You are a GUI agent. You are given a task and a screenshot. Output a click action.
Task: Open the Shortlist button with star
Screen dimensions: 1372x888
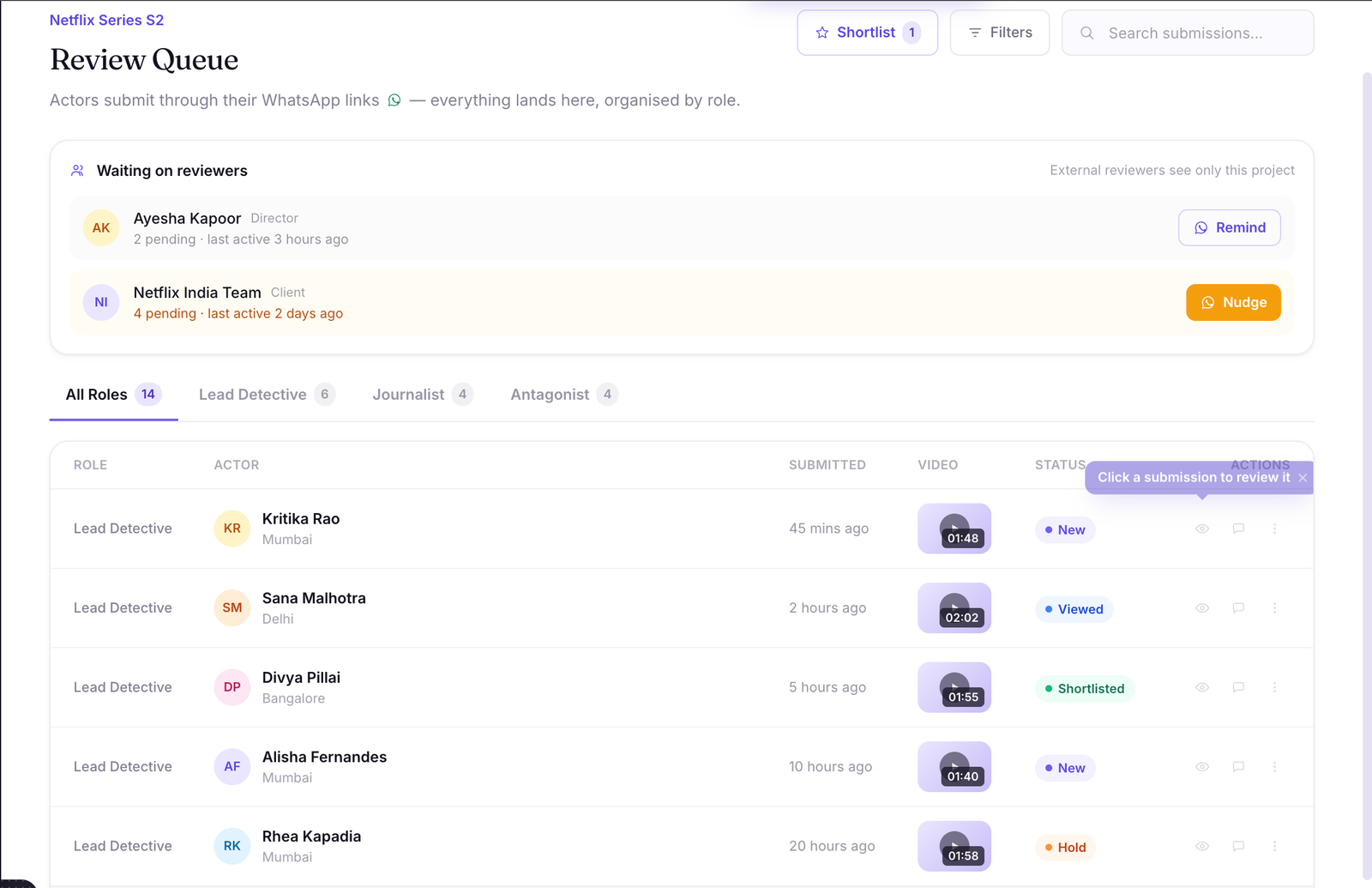(x=867, y=33)
